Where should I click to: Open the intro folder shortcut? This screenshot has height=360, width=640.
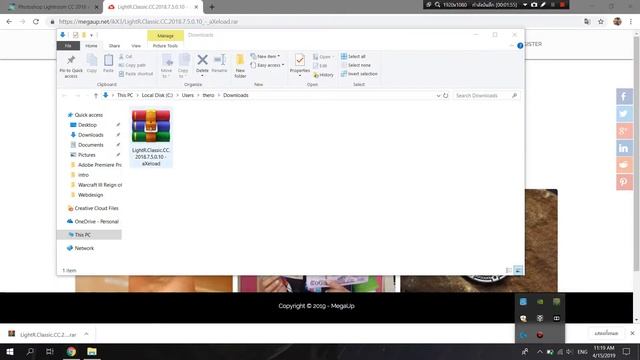tap(83, 175)
